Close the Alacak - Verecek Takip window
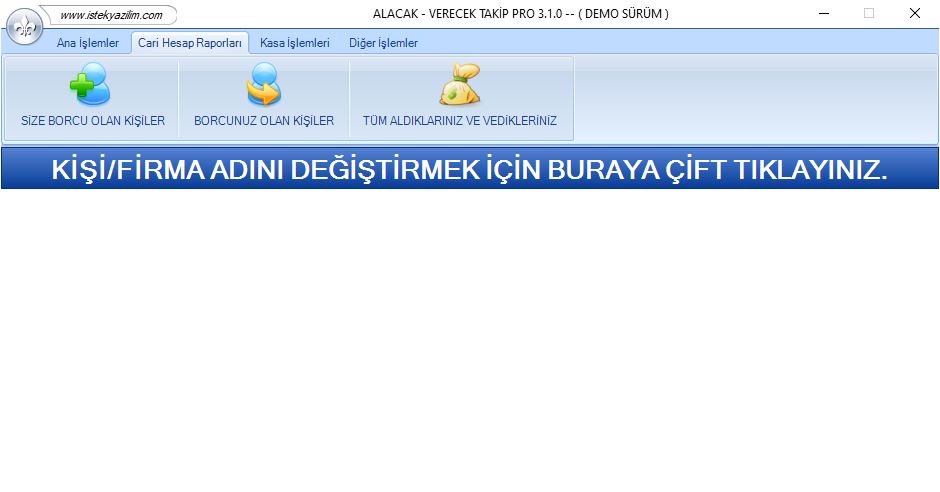Image resolution: width=940 pixels, height=492 pixels. pyautogui.click(x=914, y=13)
